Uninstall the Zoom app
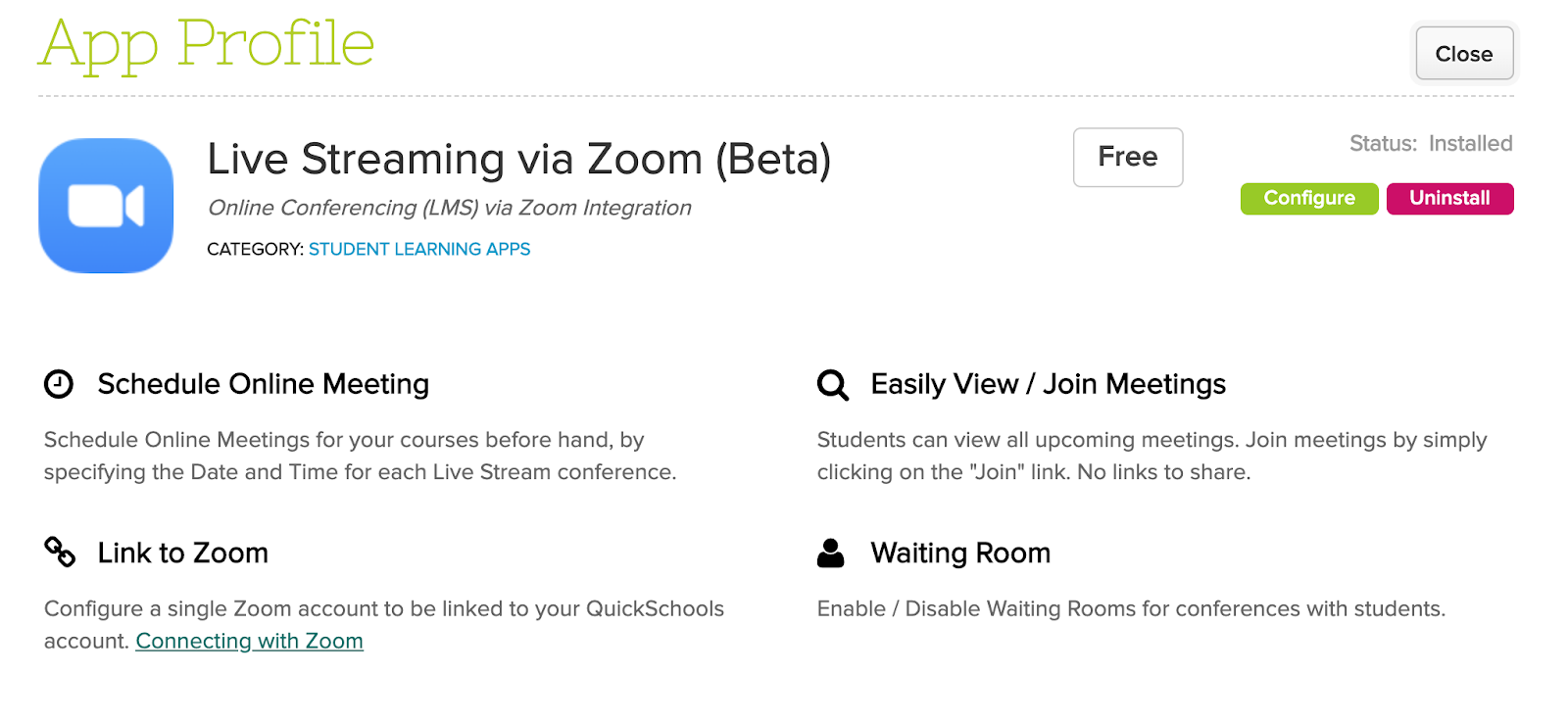Screen dimensions: 1568x722 pos(1449,199)
